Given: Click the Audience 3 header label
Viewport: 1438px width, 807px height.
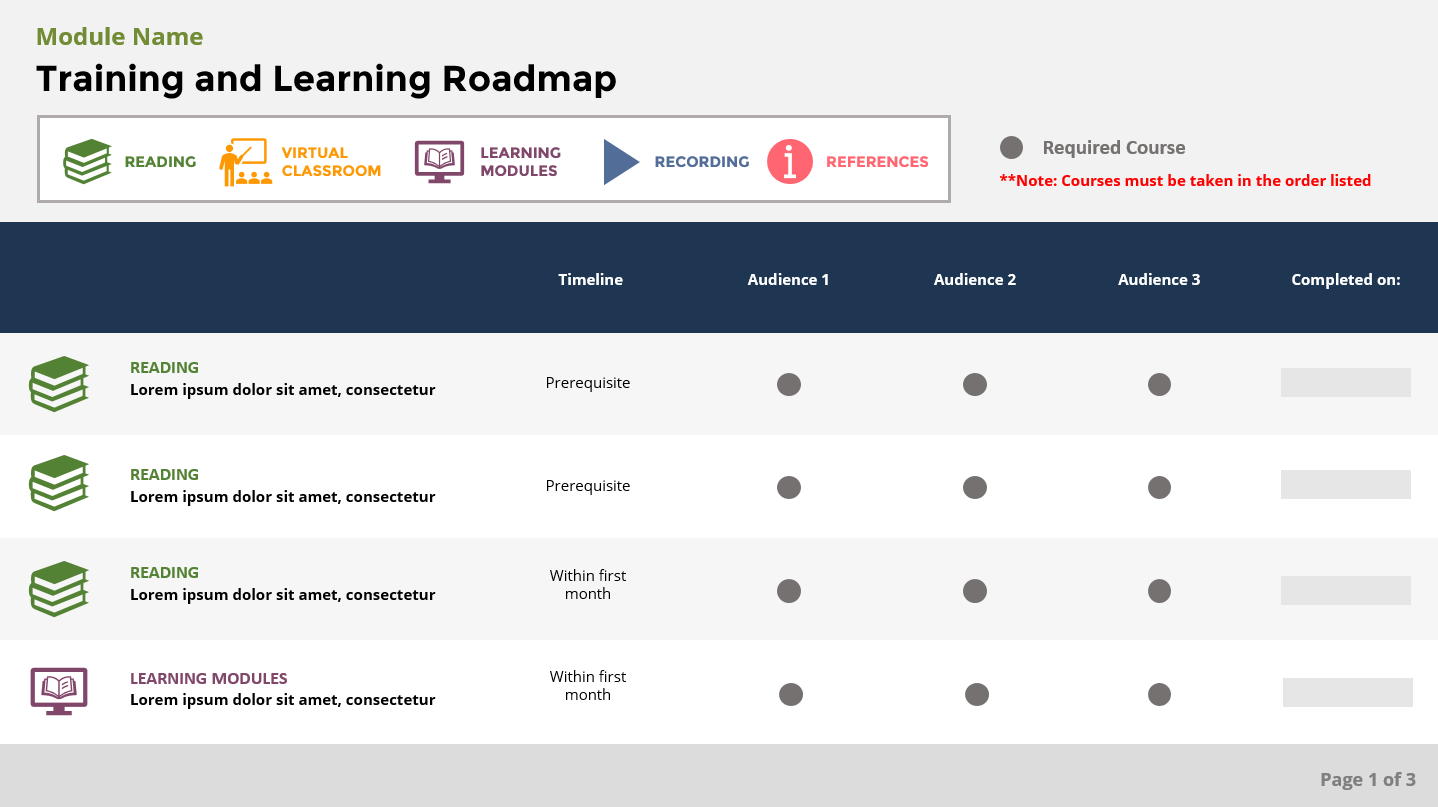Looking at the screenshot, I should click(1160, 279).
